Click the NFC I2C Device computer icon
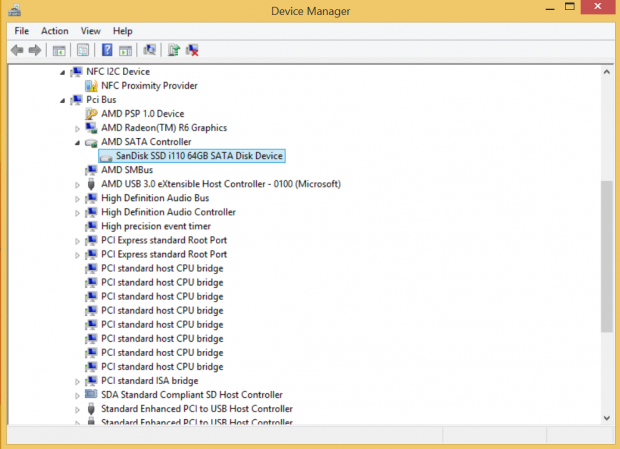Viewport: 620px width, 449px height. pos(76,72)
